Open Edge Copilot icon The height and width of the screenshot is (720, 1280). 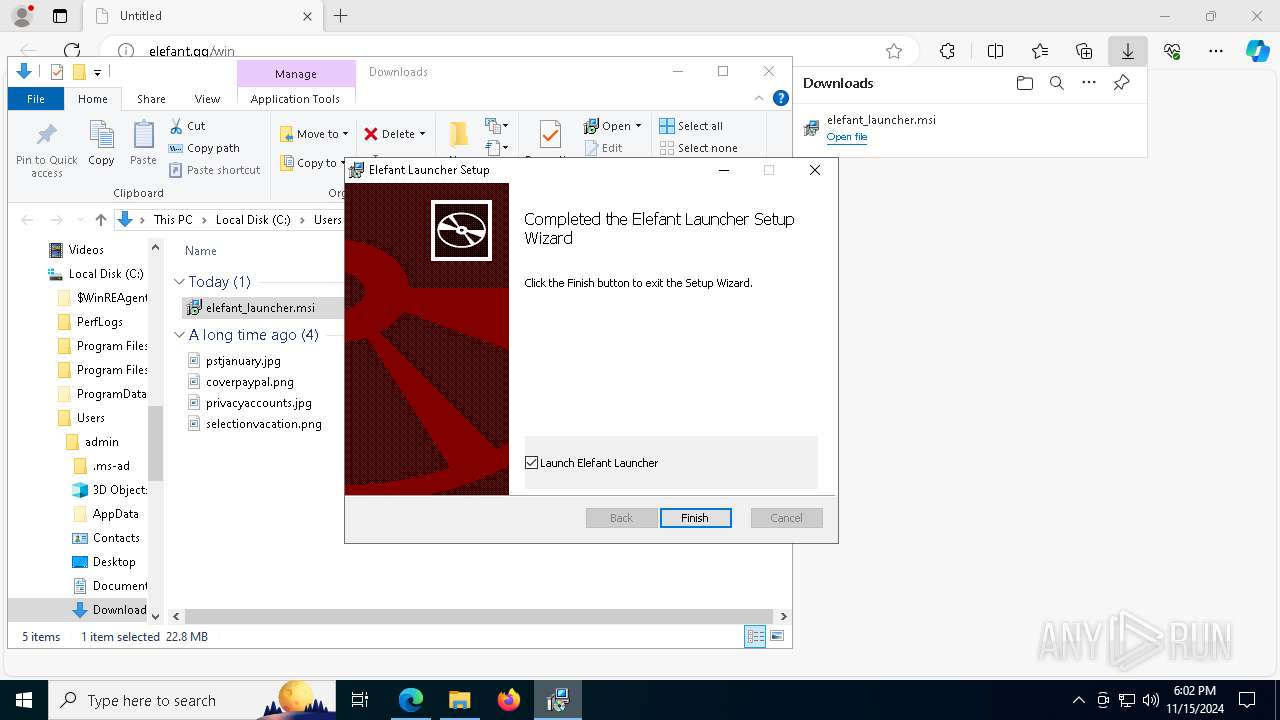click(1257, 51)
